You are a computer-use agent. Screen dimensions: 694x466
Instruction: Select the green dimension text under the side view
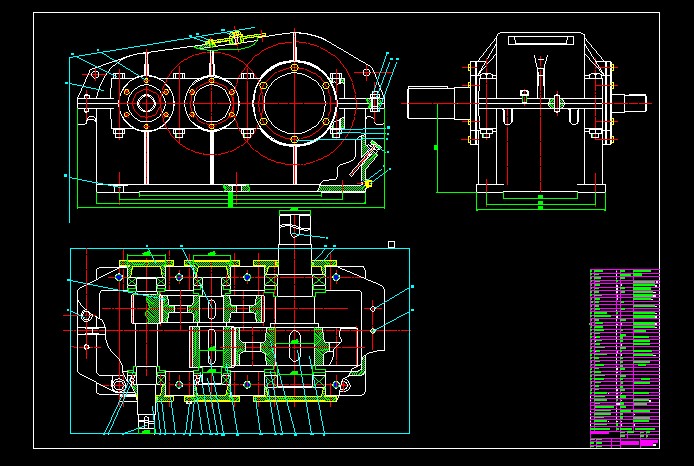coord(541,204)
